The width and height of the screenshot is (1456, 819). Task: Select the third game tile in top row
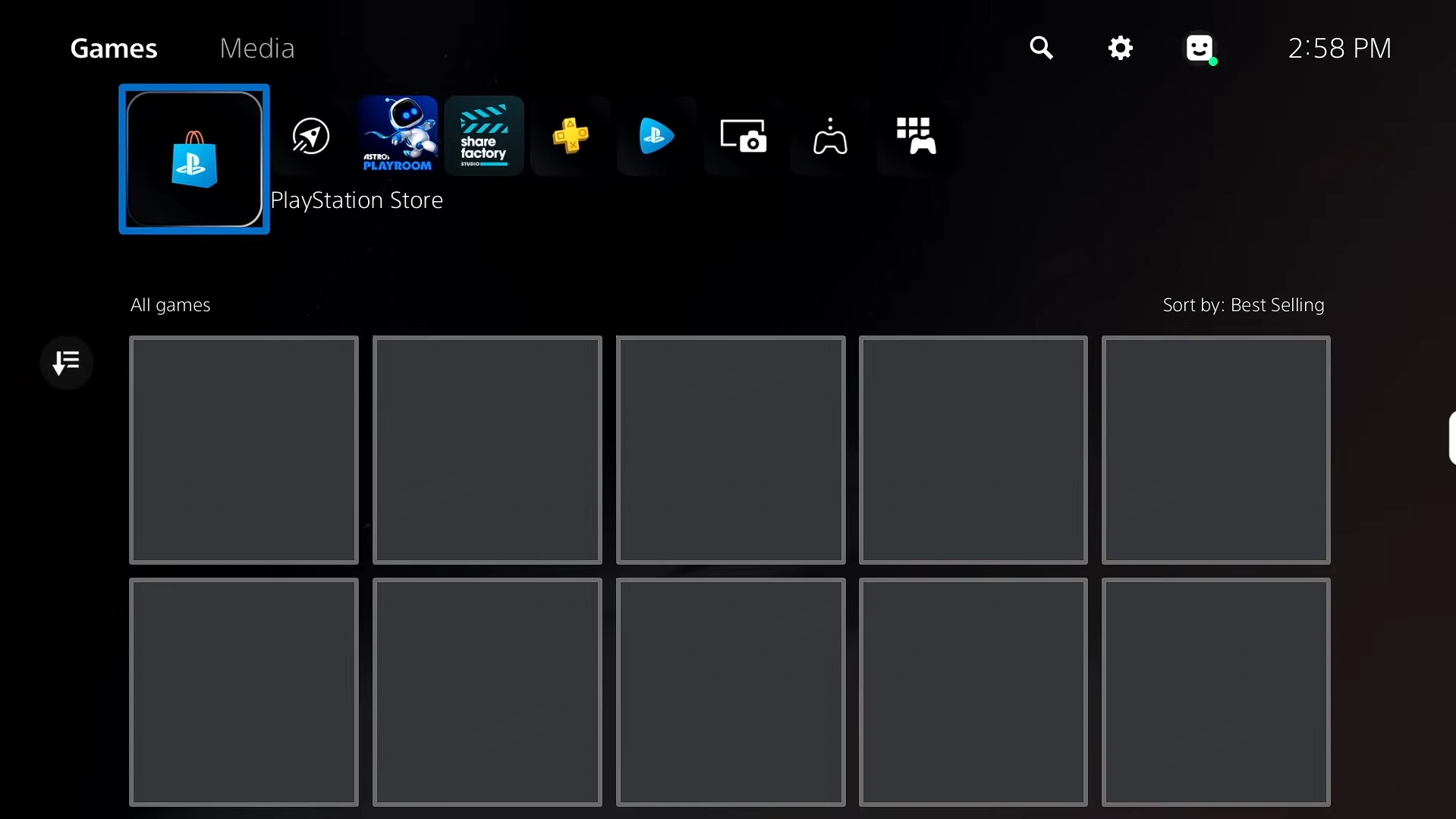[x=731, y=450]
